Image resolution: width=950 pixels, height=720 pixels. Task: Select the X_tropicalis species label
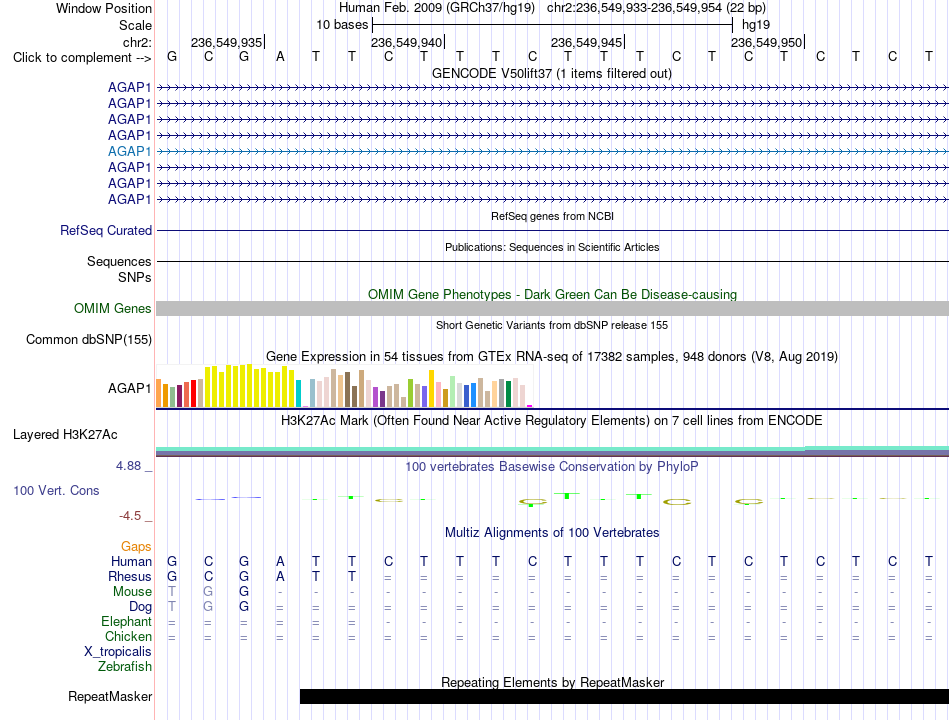click(x=118, y=652)
